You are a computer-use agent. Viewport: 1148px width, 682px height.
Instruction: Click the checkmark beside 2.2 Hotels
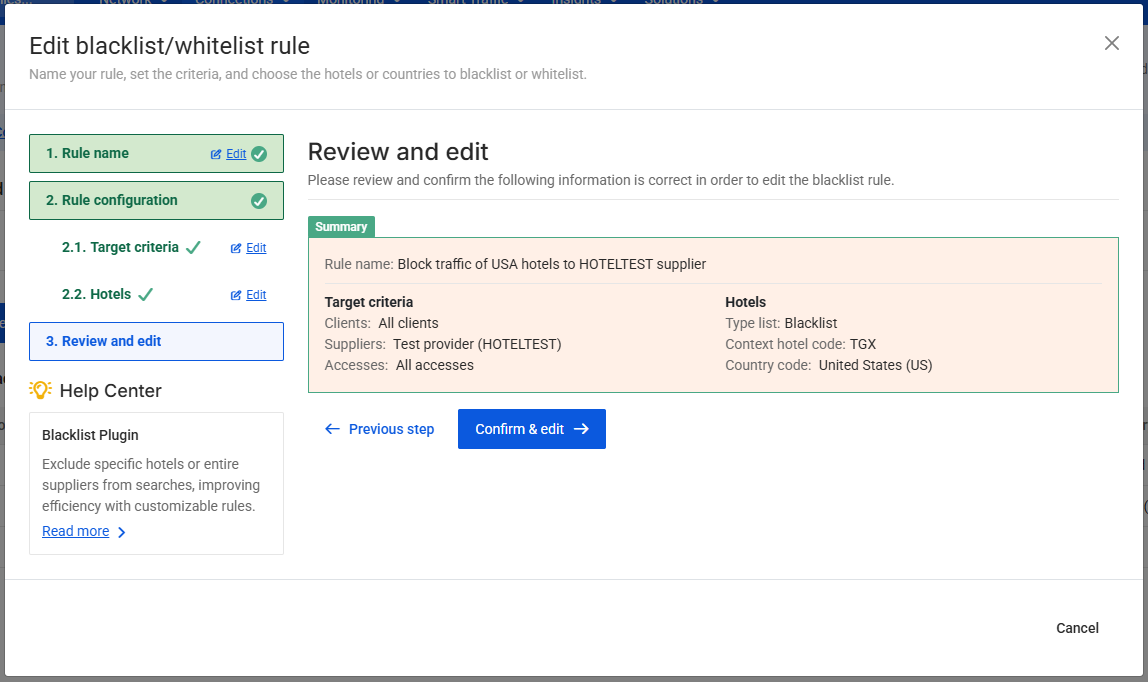coord(145,294)
